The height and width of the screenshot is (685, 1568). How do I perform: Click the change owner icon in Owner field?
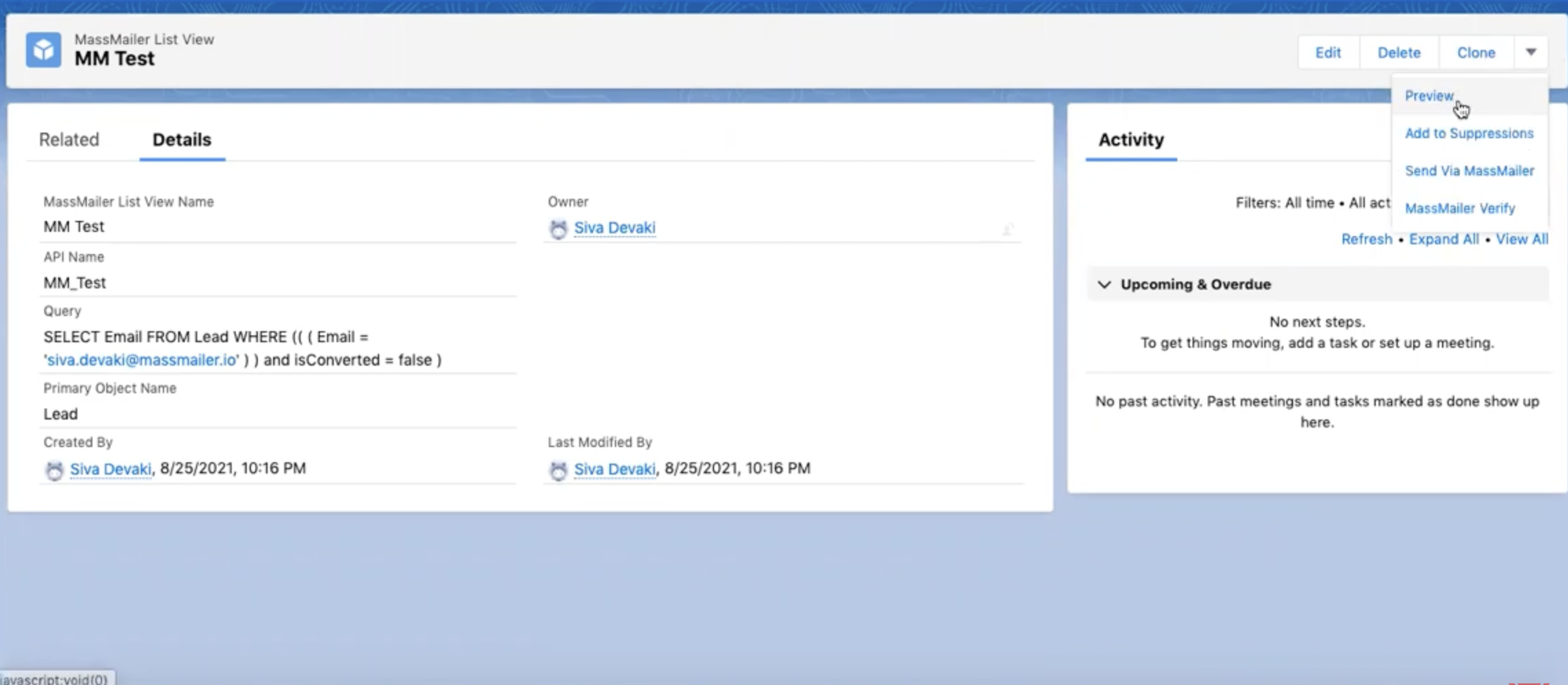pyautogui.click(x=1008, y=229)
